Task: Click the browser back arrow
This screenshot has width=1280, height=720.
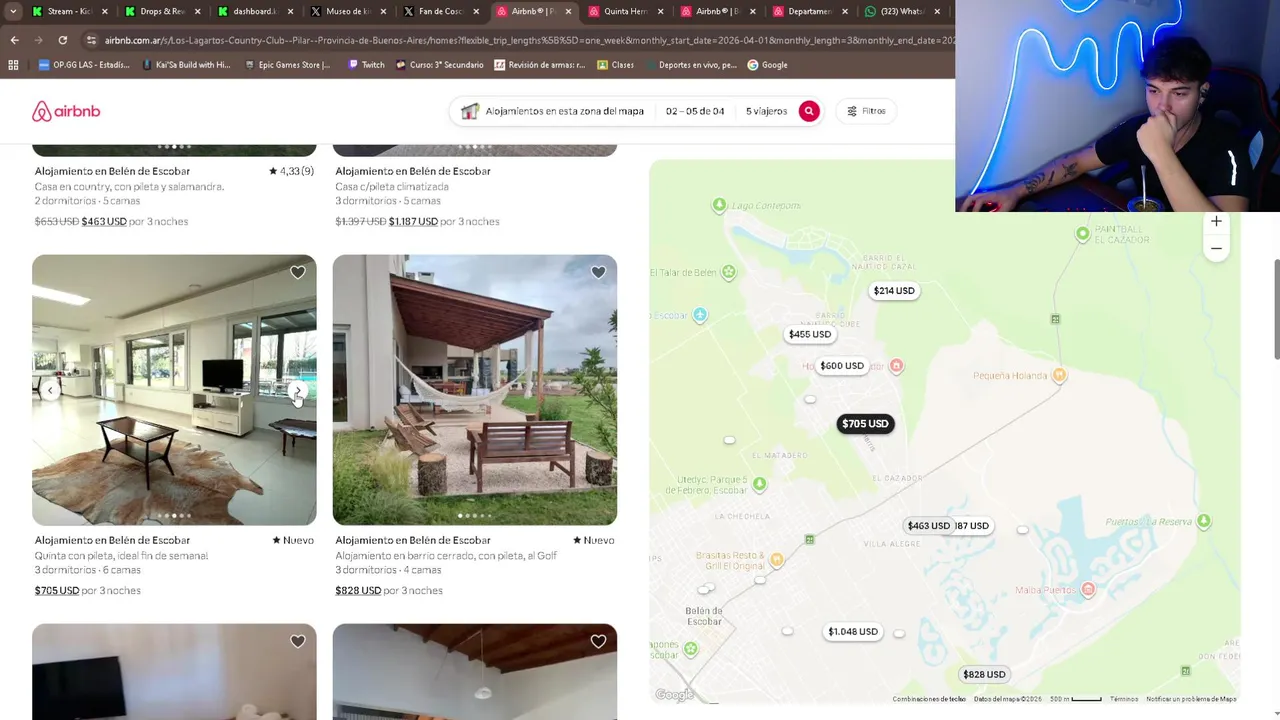Action: [14, 40]
